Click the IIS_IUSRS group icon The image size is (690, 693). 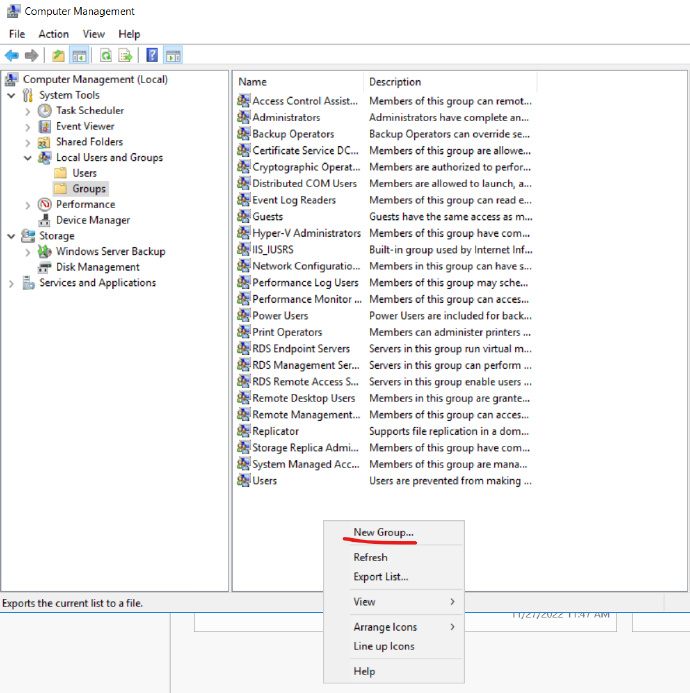tap(244, 249)
